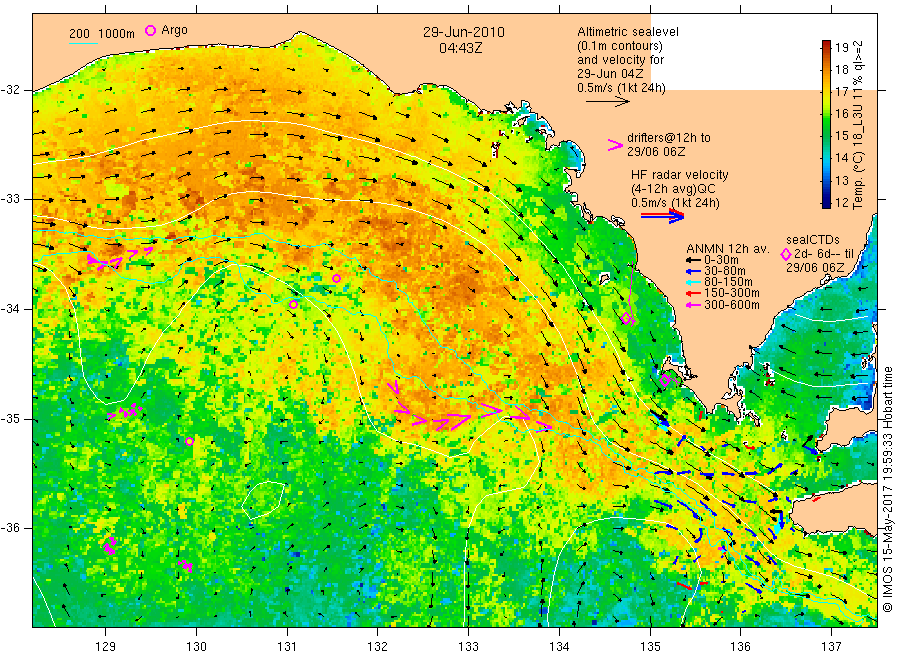Click the '(0.1m contours)' legend text
The height and width of the screenshot is (660, 900).
click(x=620, y=46)
